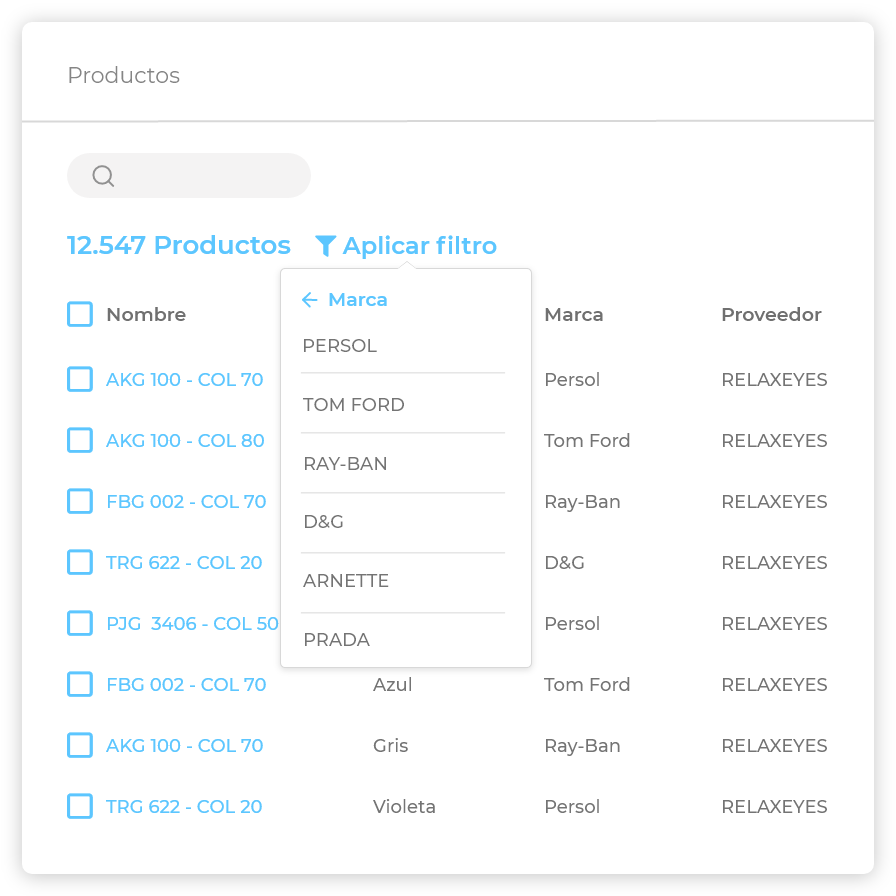Click the PJG 3406 - COL 50 link
Viewport: 896px width, 896px height.
(x=192, y=624)
